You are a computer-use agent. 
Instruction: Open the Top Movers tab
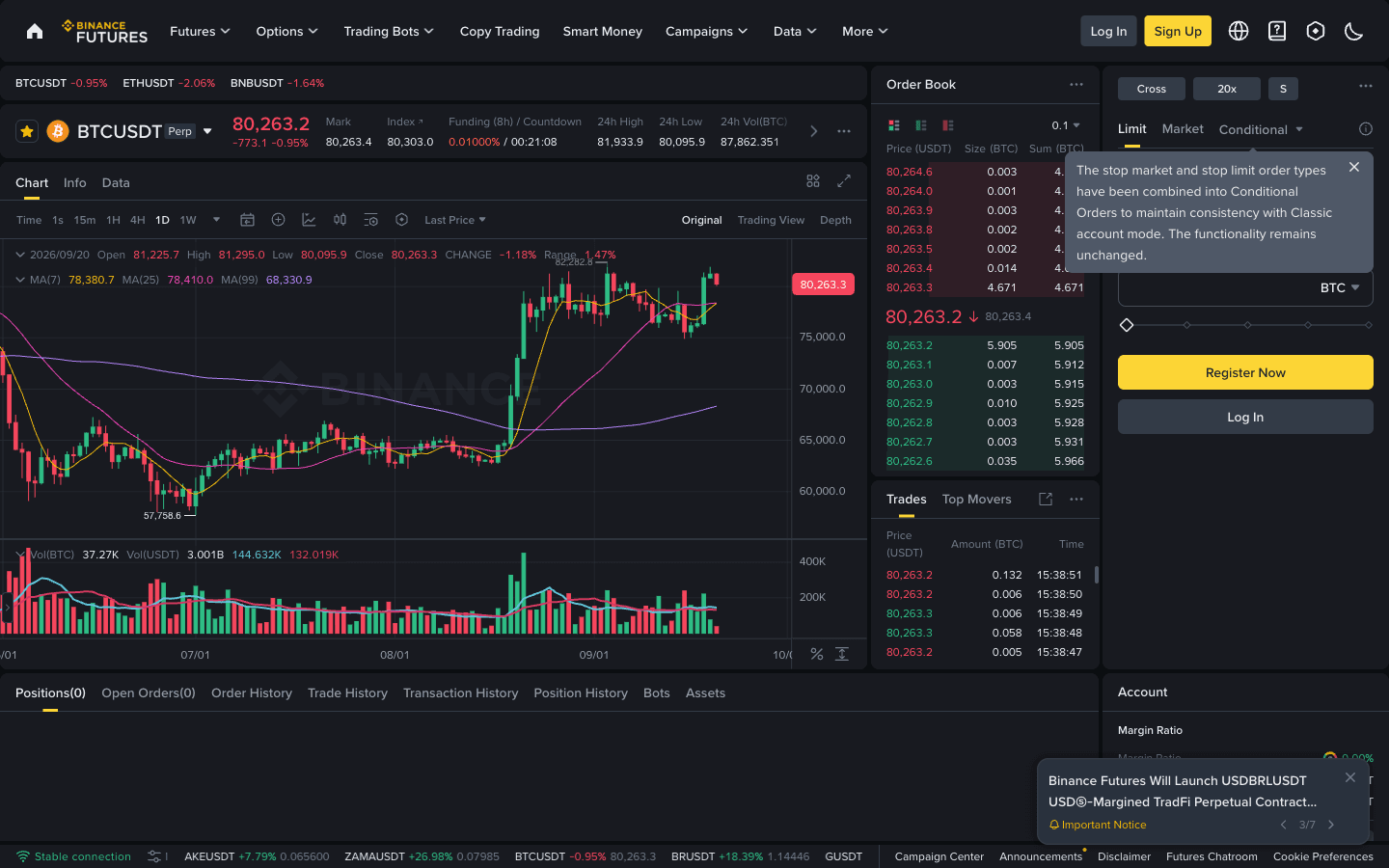click(976, 499)
